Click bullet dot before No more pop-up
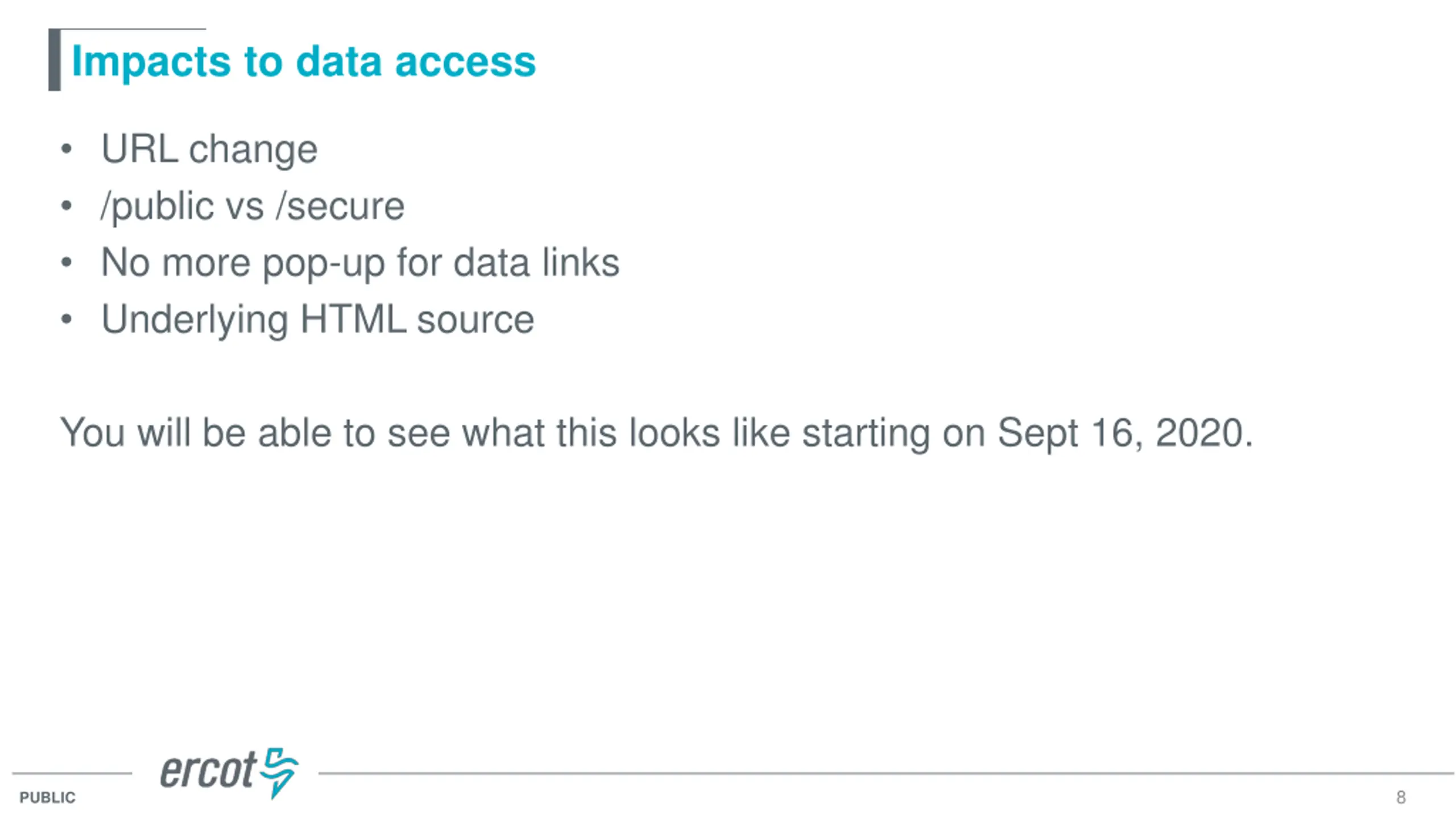The image size is (1456, 819). pyautogui.click(x=67, y=263)
